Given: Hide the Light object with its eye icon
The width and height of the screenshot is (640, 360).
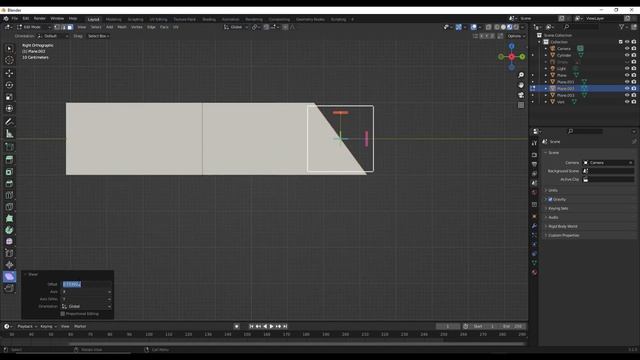Looking at the screenshot, I should pyautogui.click(x=627, y=69).
